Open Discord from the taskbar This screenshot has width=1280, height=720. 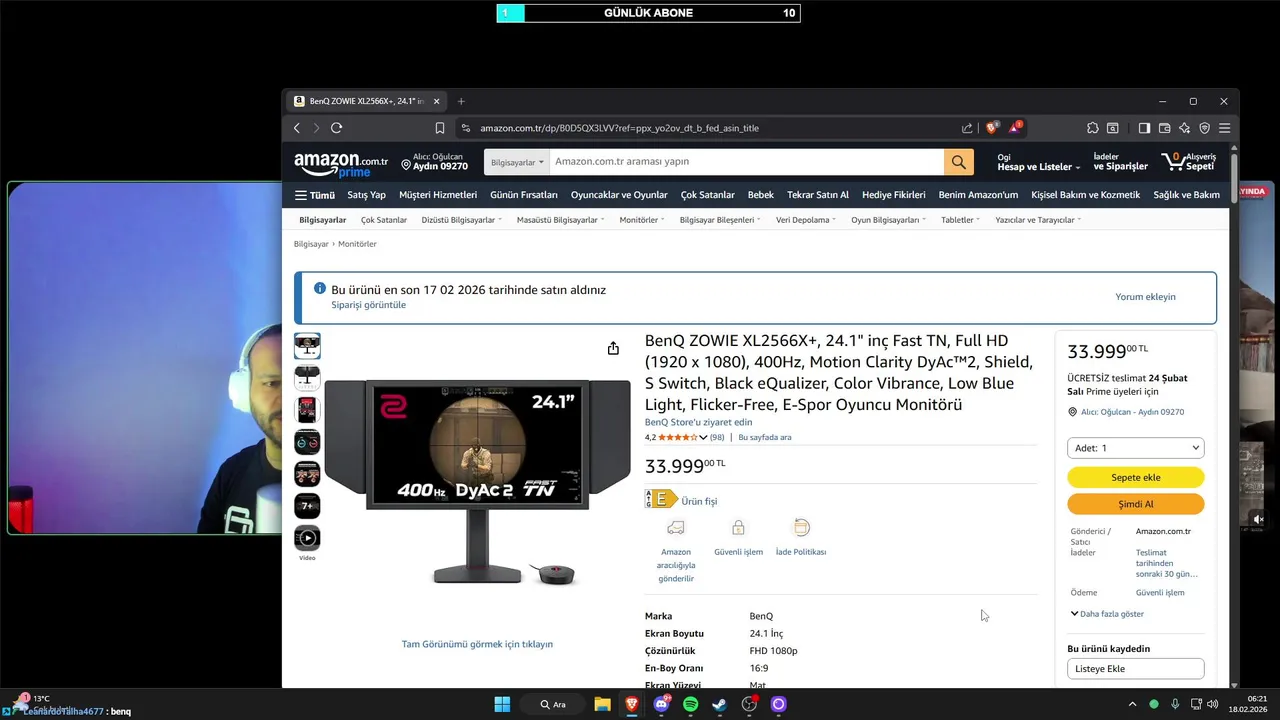pos(661,704)
